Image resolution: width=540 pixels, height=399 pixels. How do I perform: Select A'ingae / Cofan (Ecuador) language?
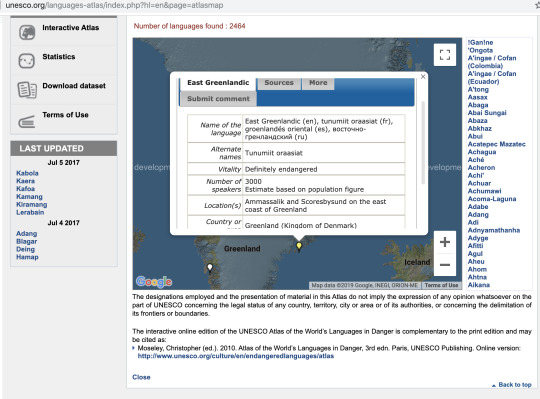pyautogui.click(x=492, y=77)
